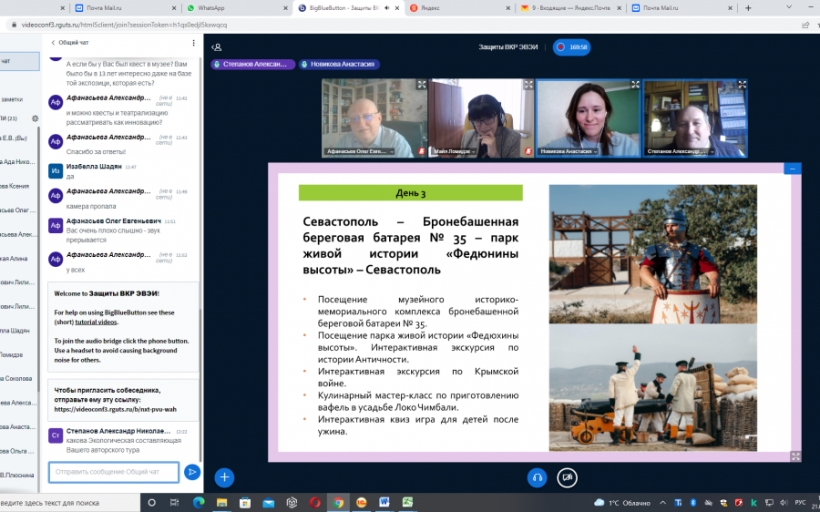Fullscreen Майя Ломидзе webcam video

click(x=528, y=84)
